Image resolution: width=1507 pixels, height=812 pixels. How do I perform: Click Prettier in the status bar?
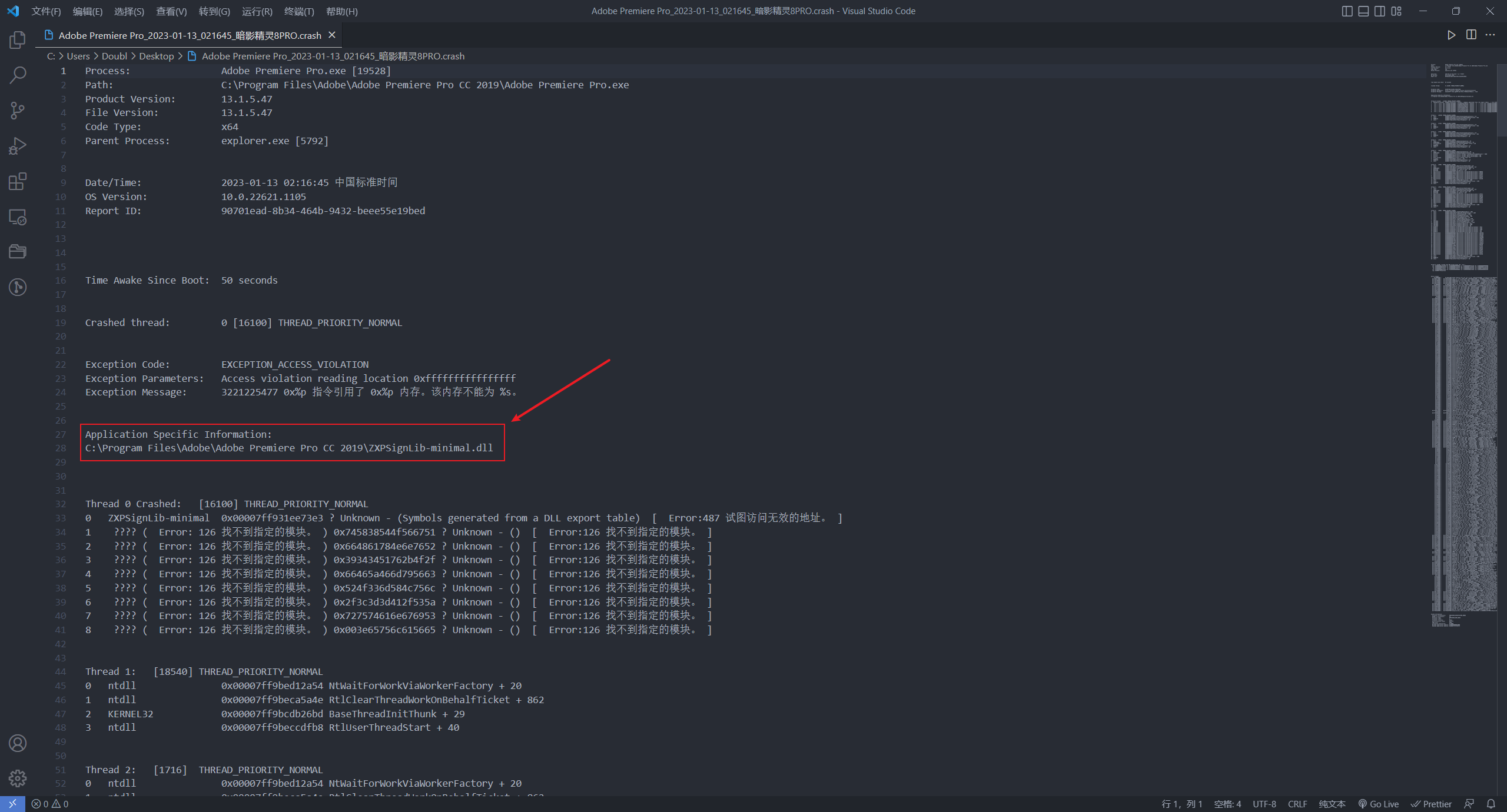[x=1431, y=804]
